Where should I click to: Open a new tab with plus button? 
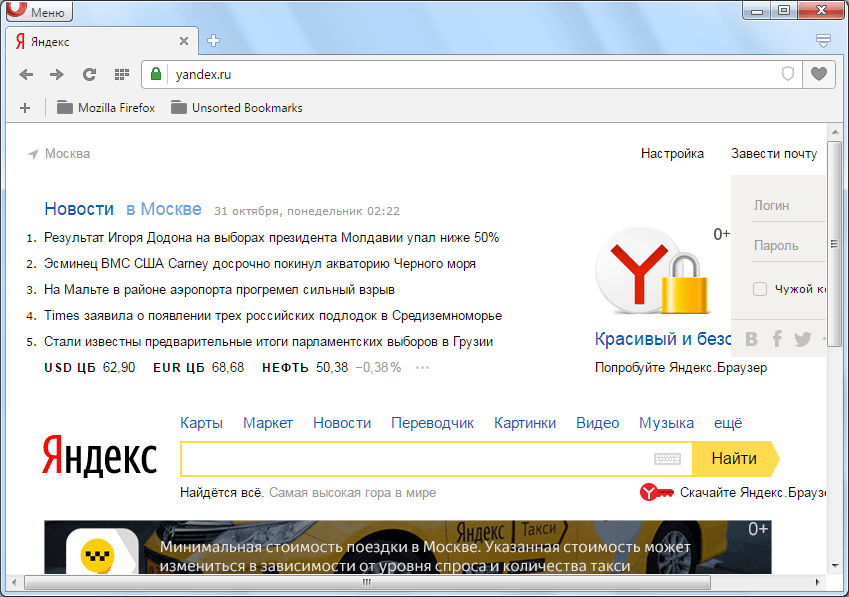[x=213, y=41]
